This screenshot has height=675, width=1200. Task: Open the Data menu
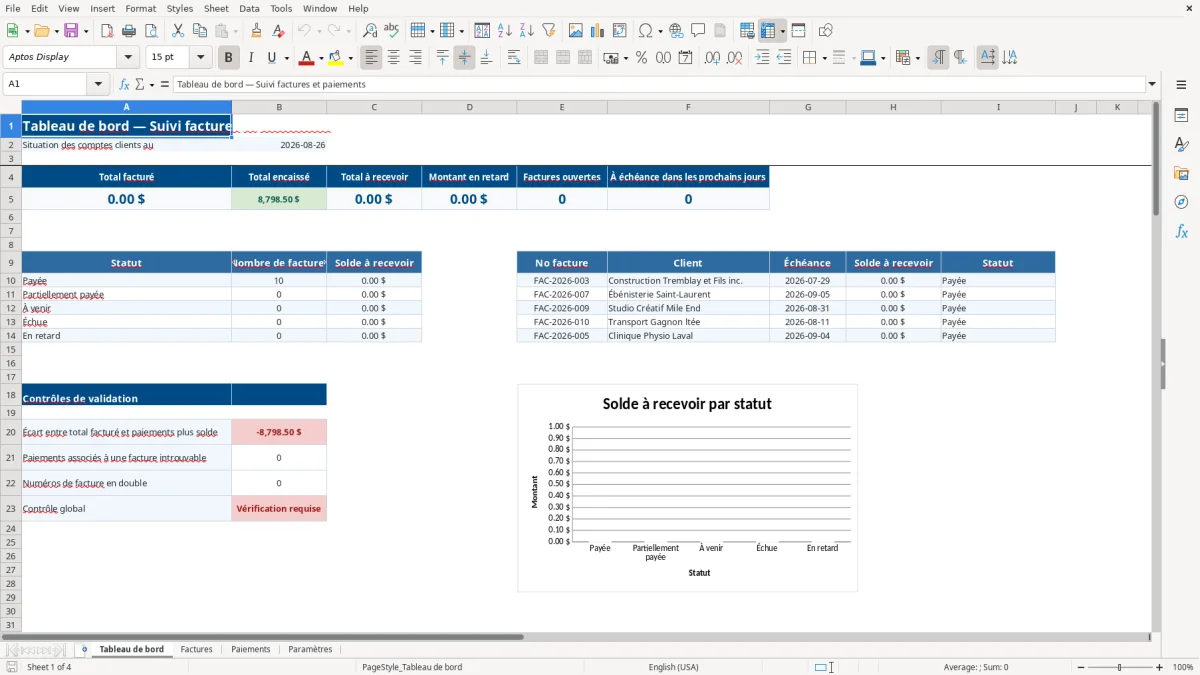249,8
